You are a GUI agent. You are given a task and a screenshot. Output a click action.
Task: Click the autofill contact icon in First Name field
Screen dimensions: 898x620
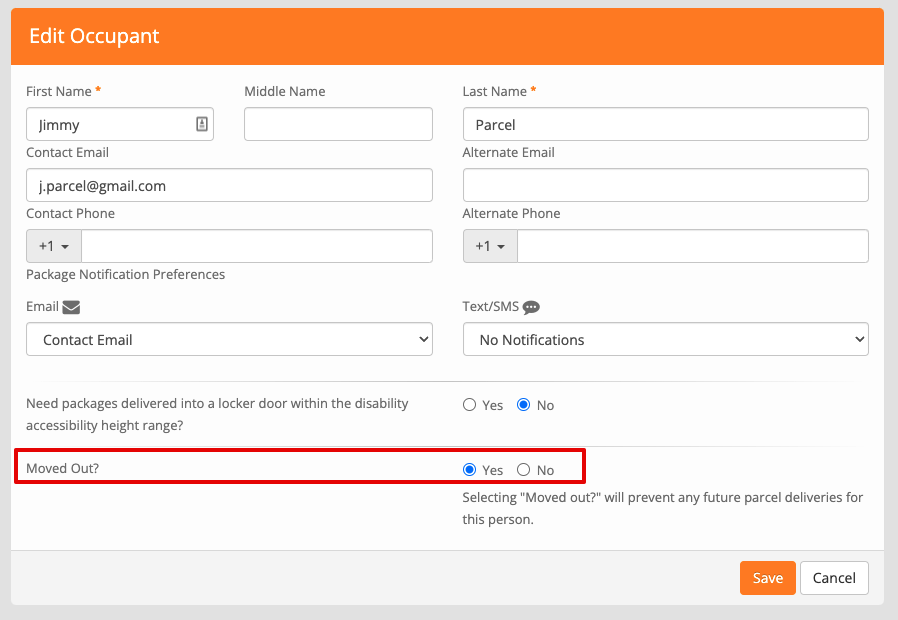202,124
